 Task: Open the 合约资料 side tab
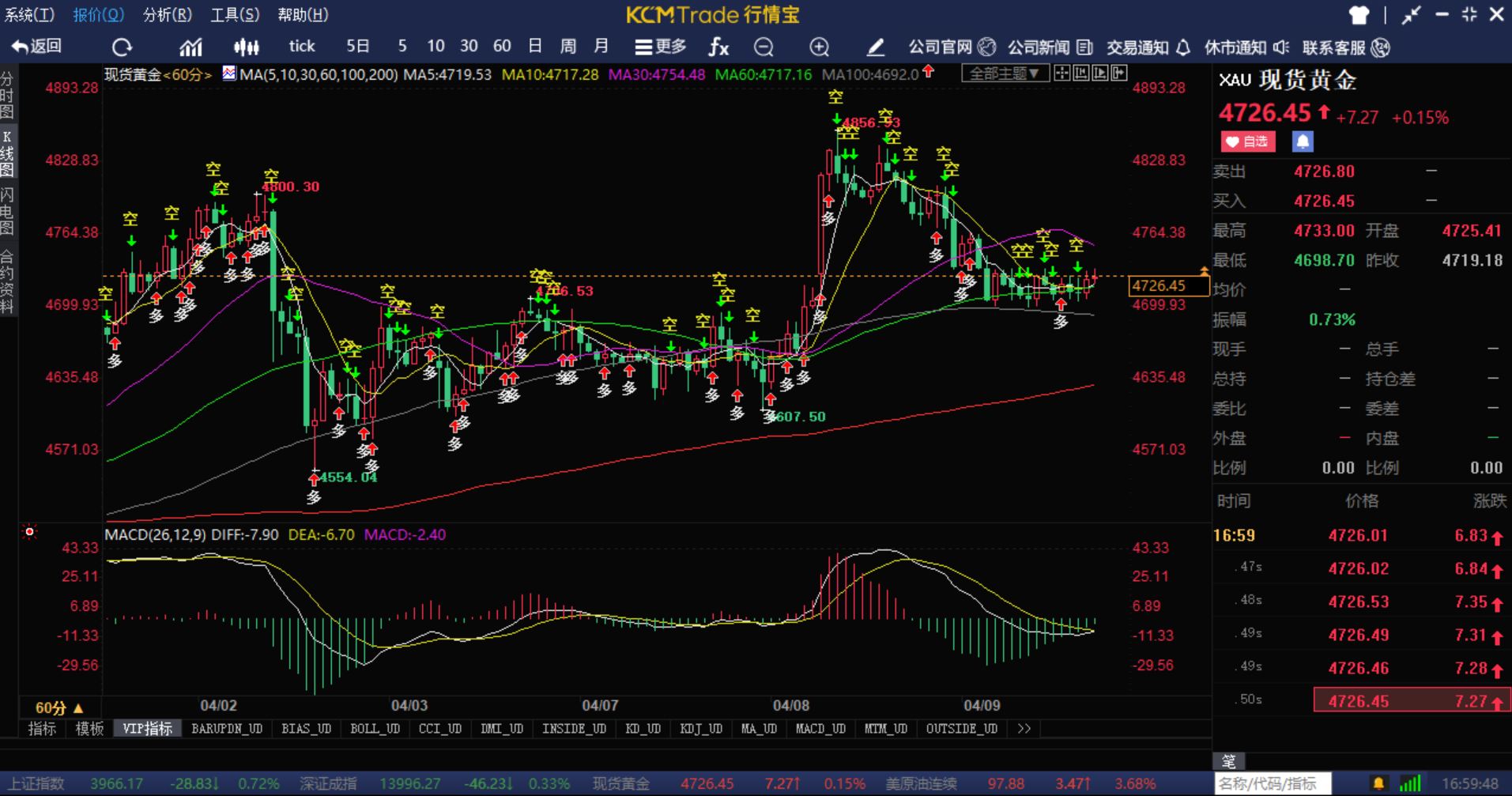pos(7,282)
